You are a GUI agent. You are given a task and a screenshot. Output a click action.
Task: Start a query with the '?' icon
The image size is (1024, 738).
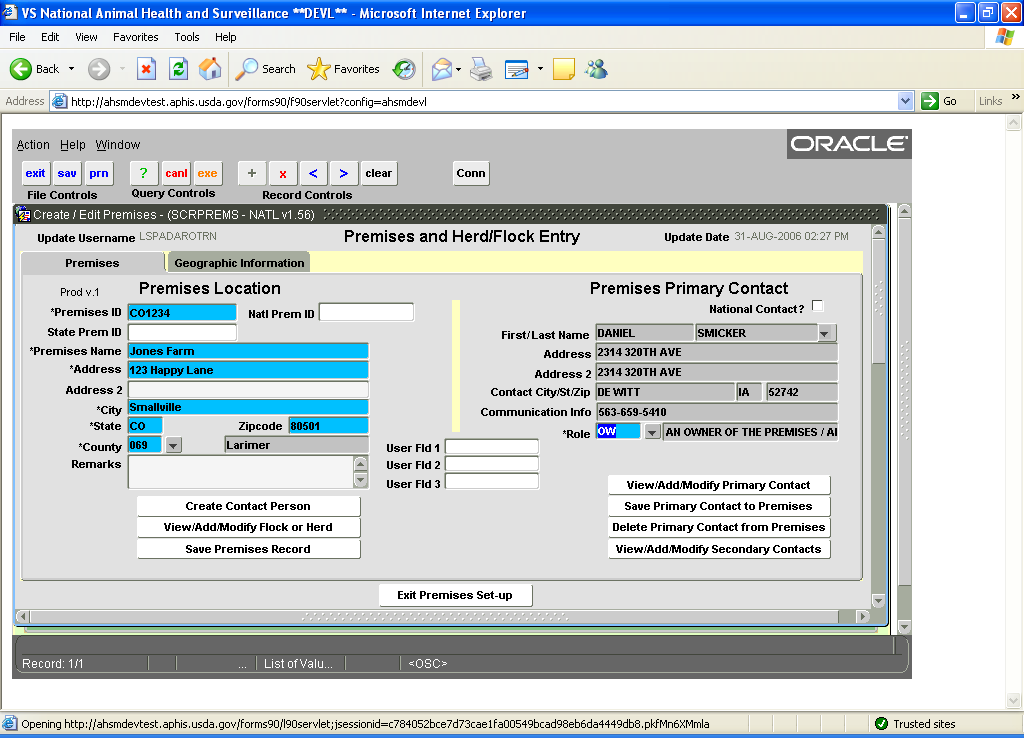[x=144, y=173]
